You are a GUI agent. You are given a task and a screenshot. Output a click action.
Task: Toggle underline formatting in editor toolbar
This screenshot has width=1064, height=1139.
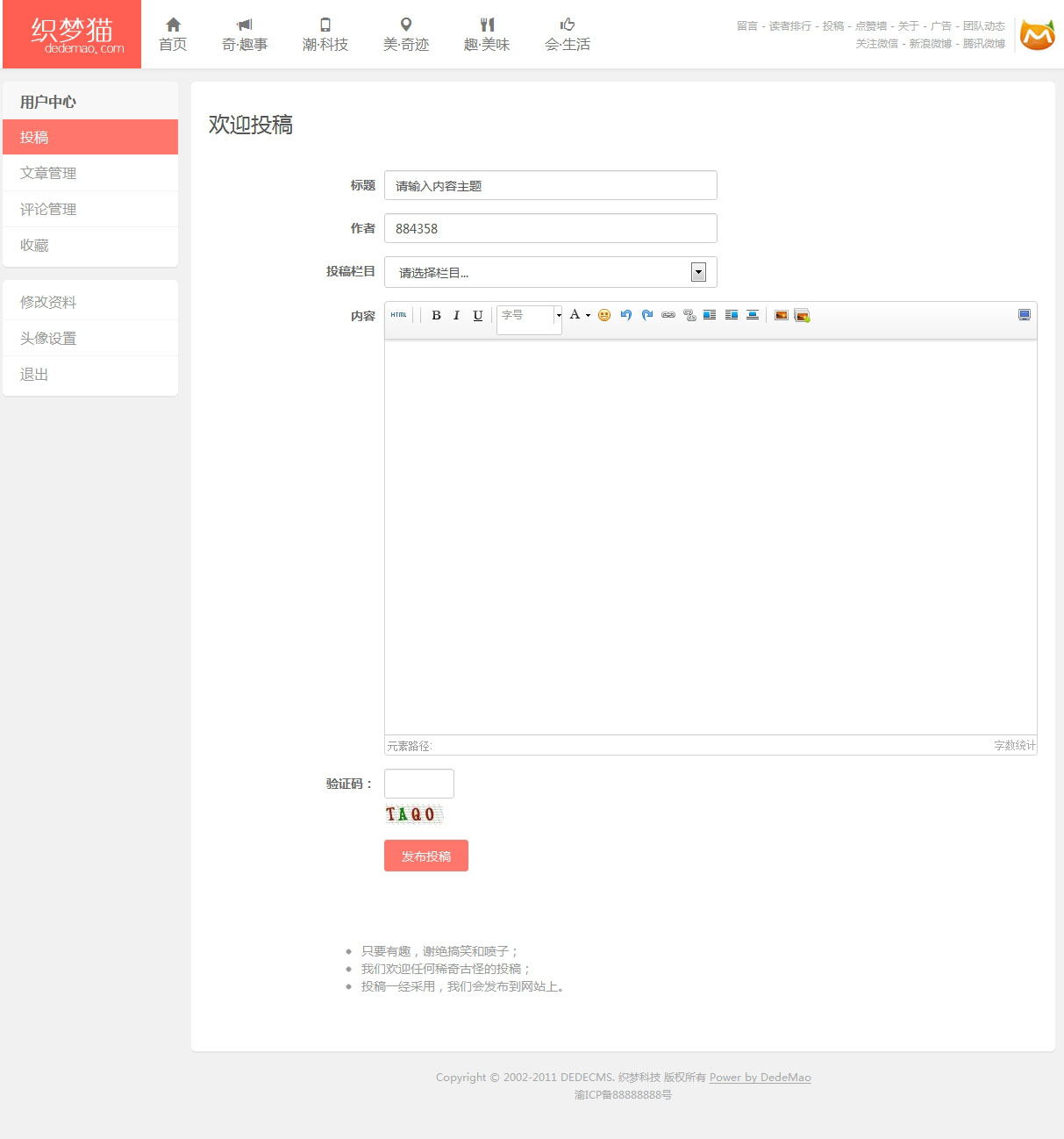pos(478,315)
